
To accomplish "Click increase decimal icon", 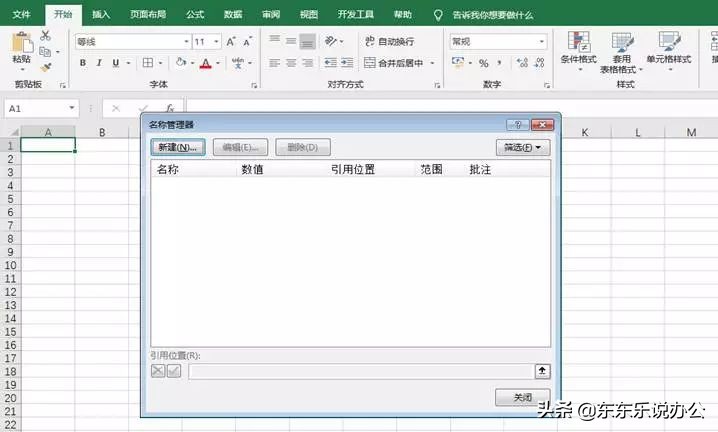I will pos(522,63).
